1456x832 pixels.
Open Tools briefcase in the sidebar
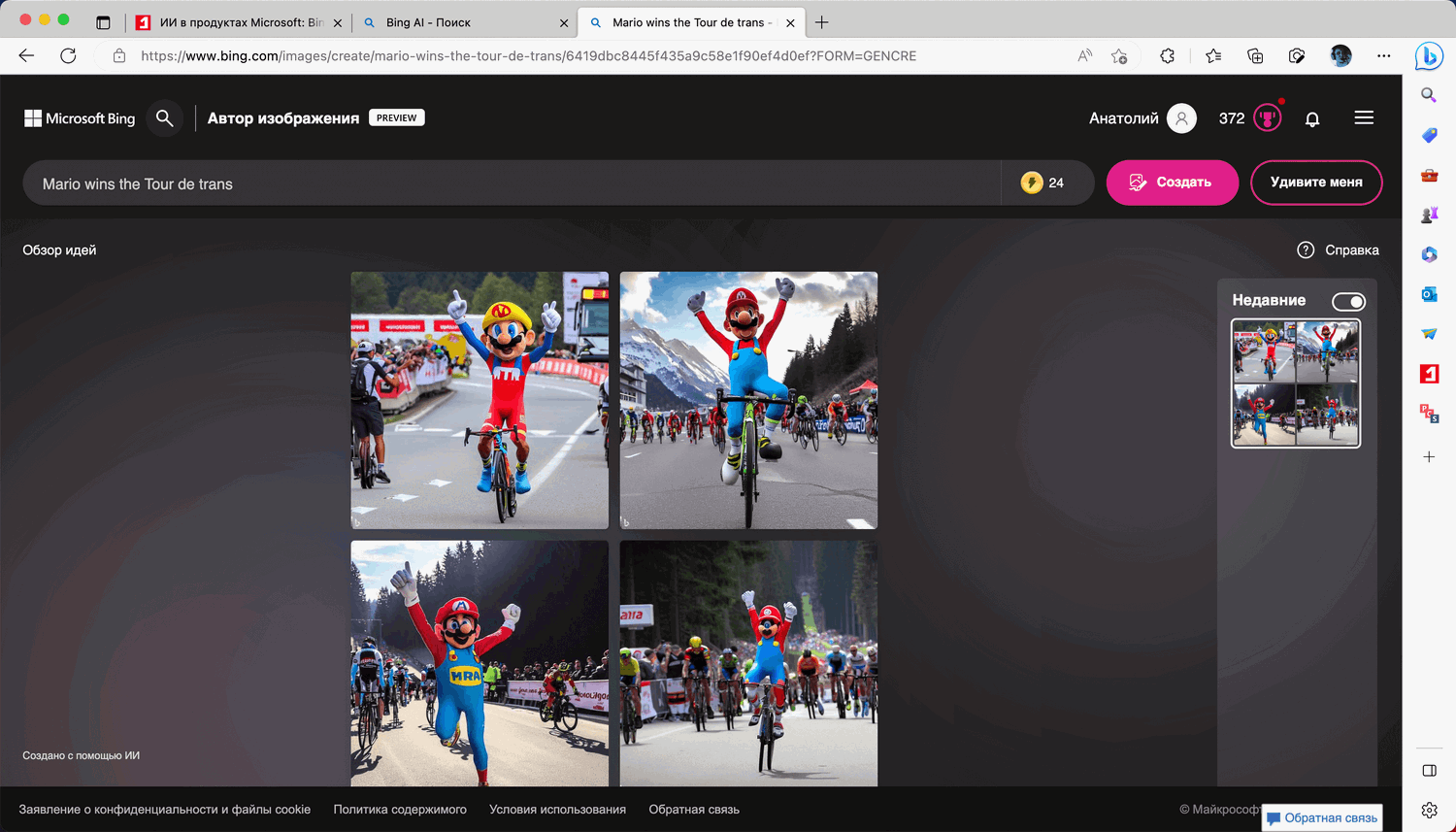pos(1429,175)
